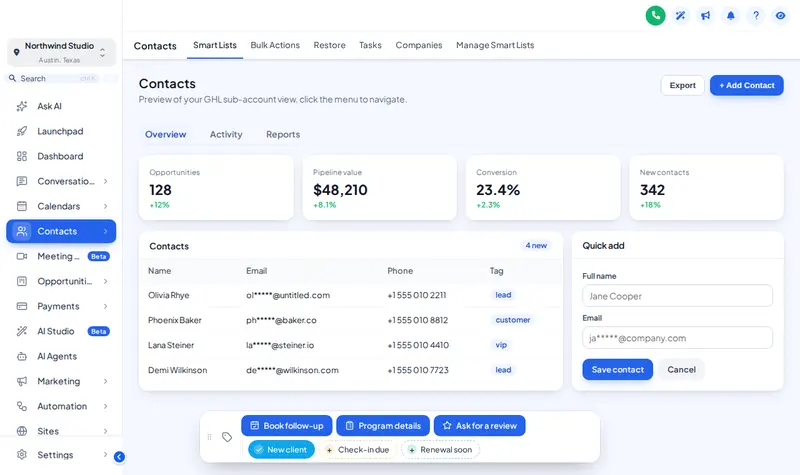
Task: Click the Save contact button
Action: pyautogui.click(x=617, y=369)
